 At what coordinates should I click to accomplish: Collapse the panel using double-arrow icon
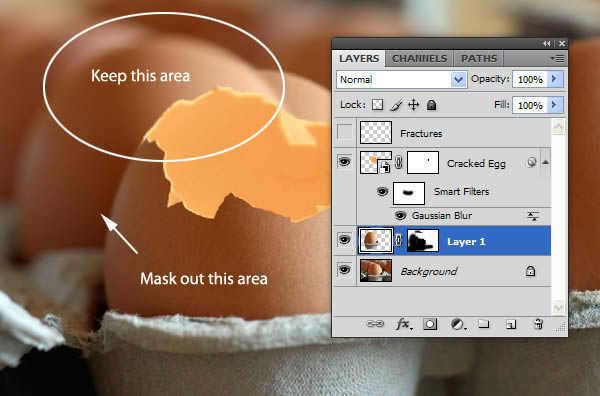(547, 44)
